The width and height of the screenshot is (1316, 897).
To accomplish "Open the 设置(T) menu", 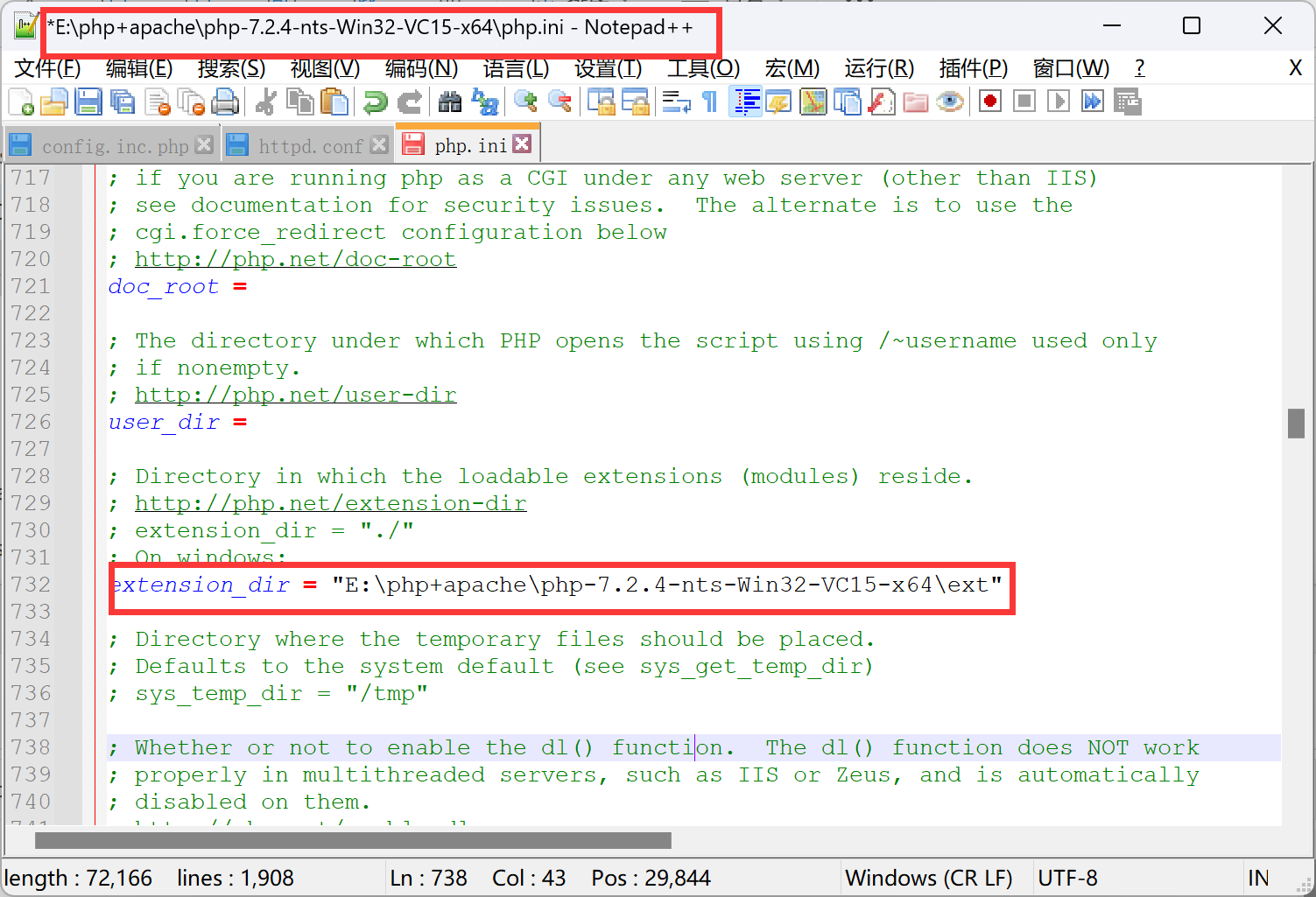I will (609, 68).
